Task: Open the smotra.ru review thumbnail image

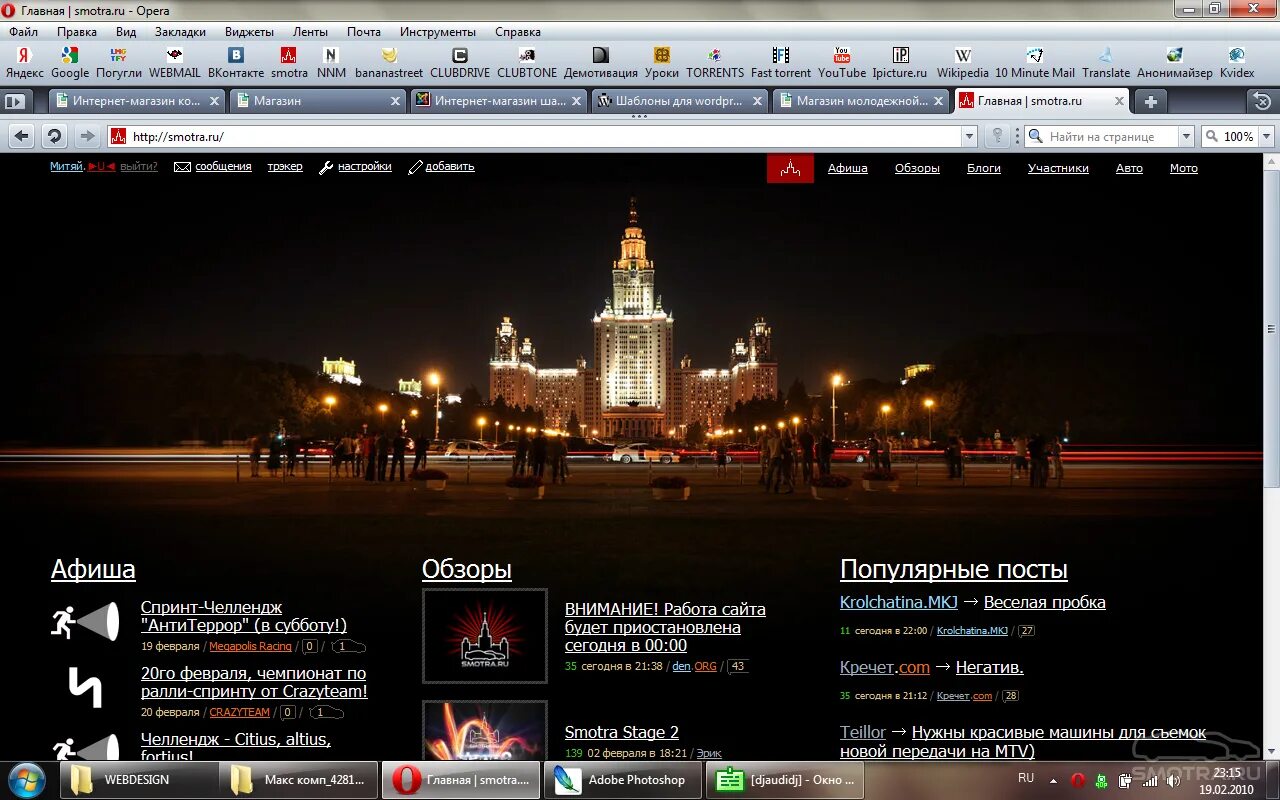Action: (485, 636)
